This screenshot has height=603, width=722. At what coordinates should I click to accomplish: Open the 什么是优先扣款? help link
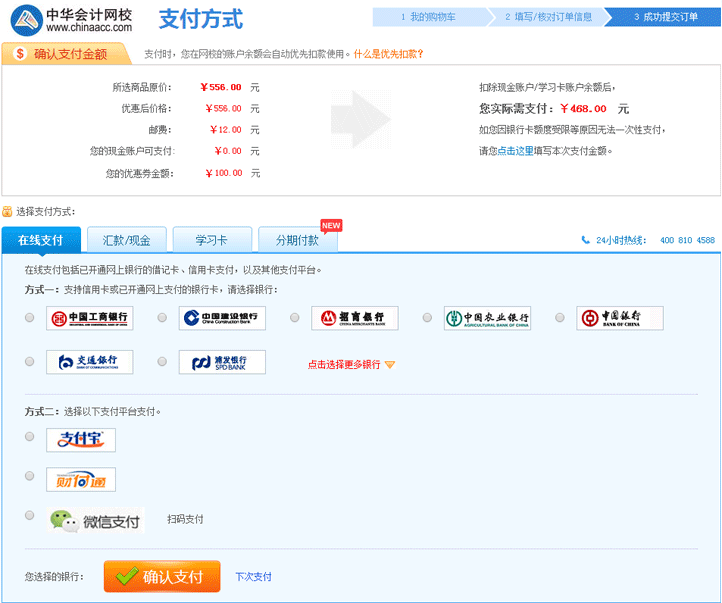pos(388,54)
